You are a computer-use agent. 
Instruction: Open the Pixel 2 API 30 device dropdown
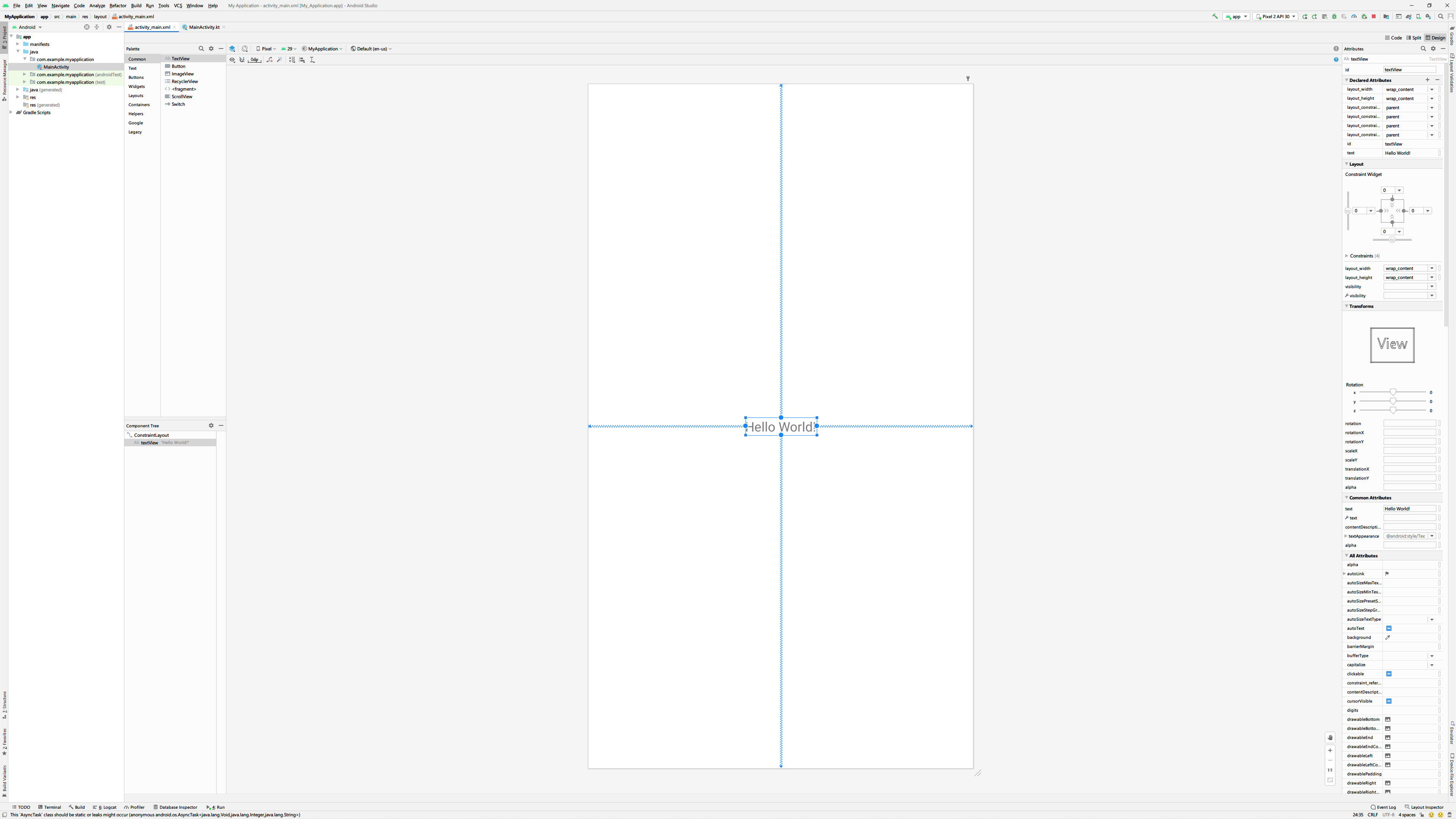click(x=1275, y=16)
